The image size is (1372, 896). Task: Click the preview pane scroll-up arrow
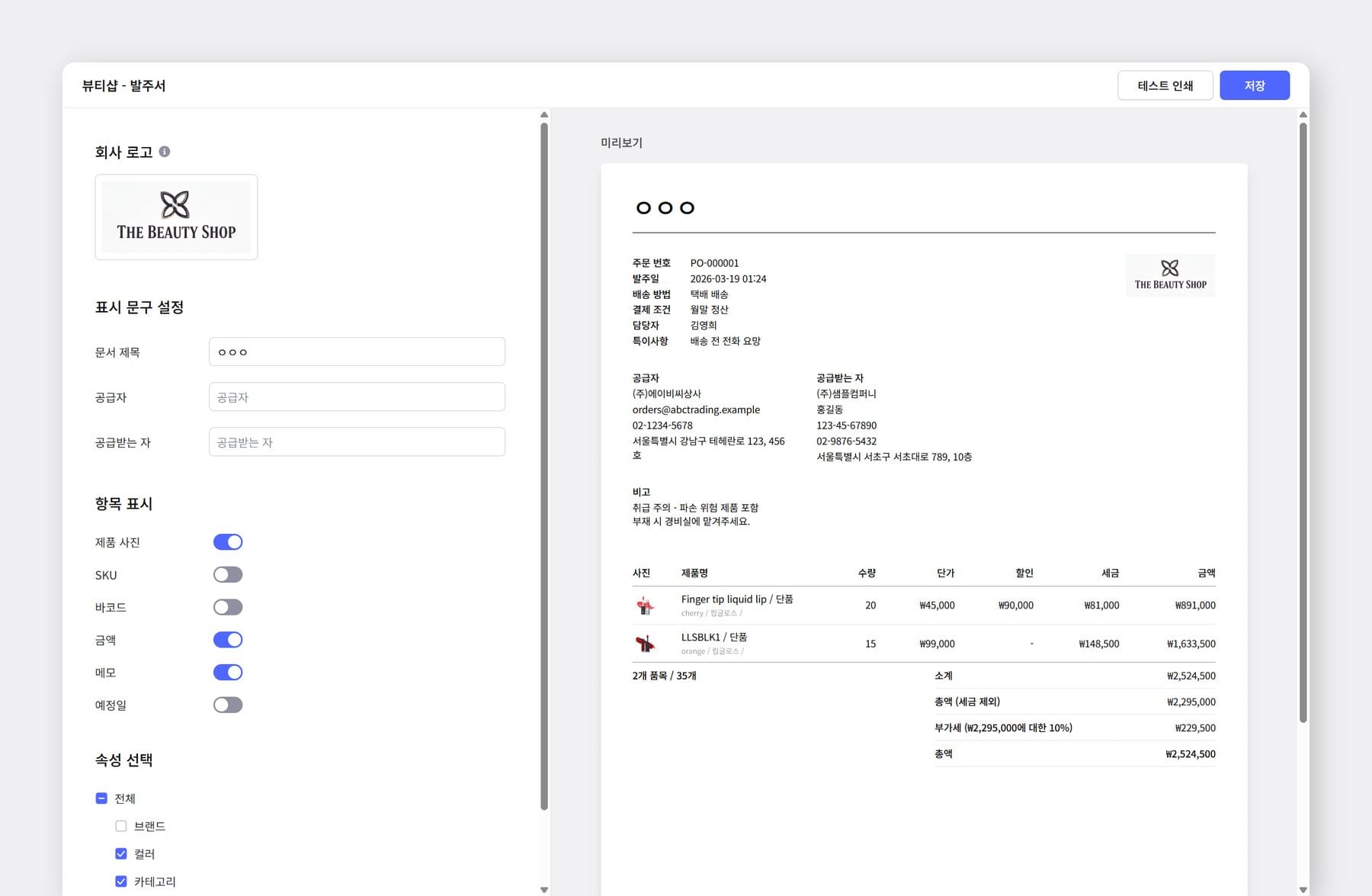[x=1303, y=115]
